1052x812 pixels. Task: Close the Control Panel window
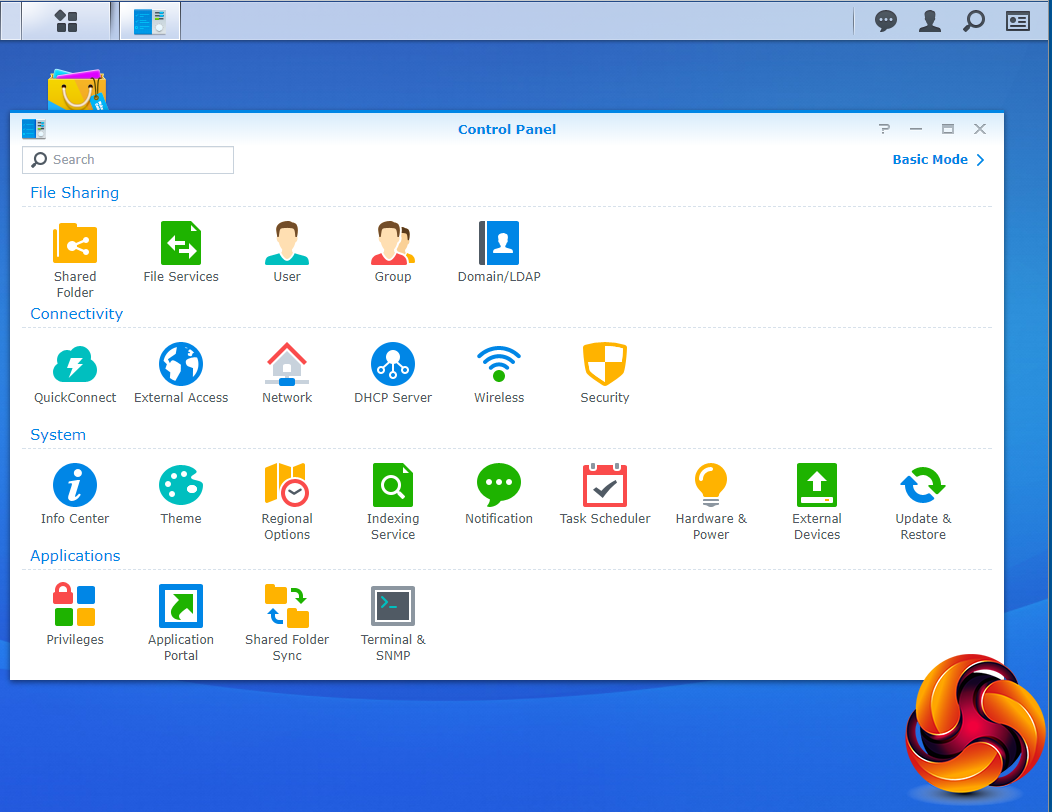pos(980,129)
